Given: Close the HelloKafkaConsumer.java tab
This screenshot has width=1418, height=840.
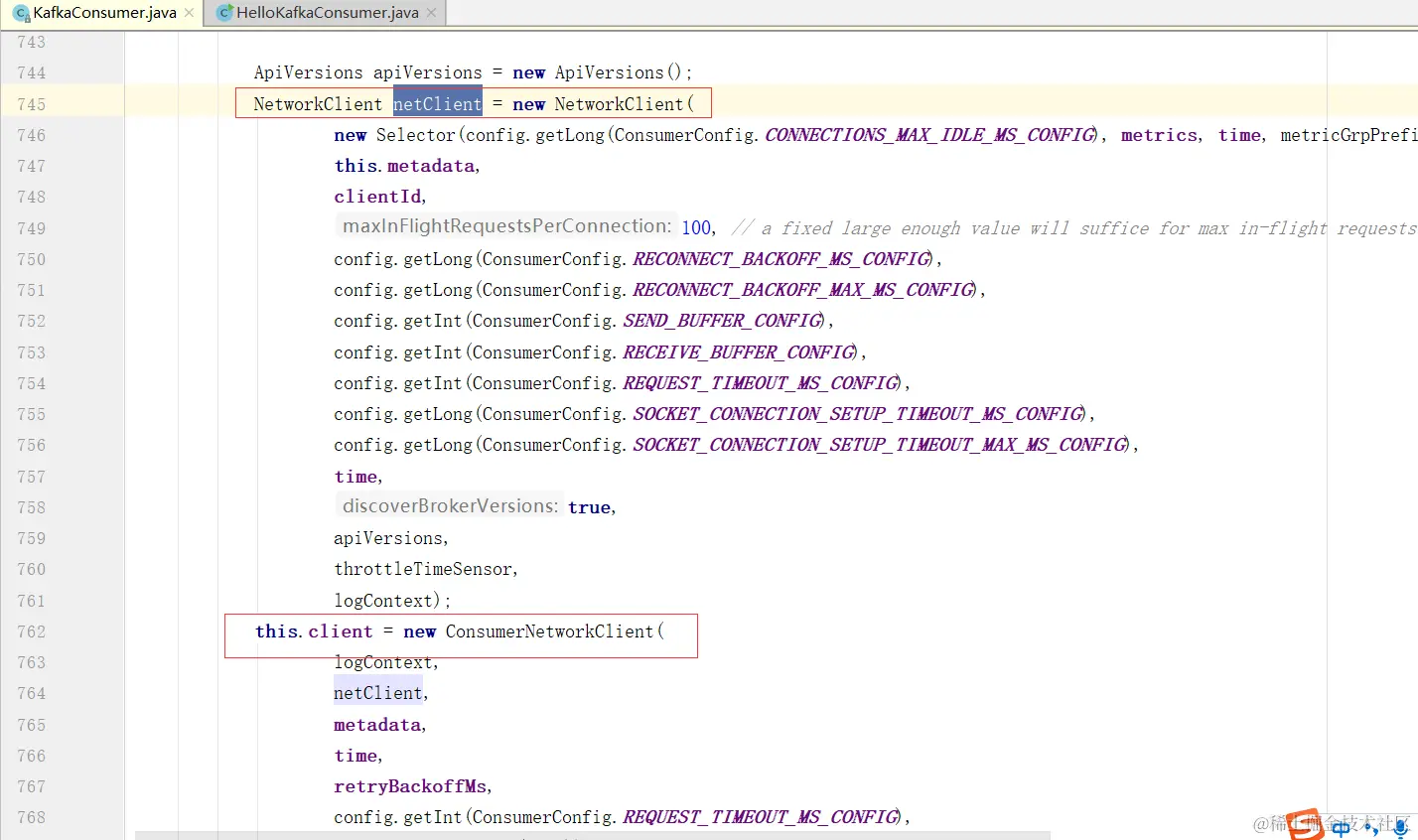Looking at the screenshot, I should 431,13.
